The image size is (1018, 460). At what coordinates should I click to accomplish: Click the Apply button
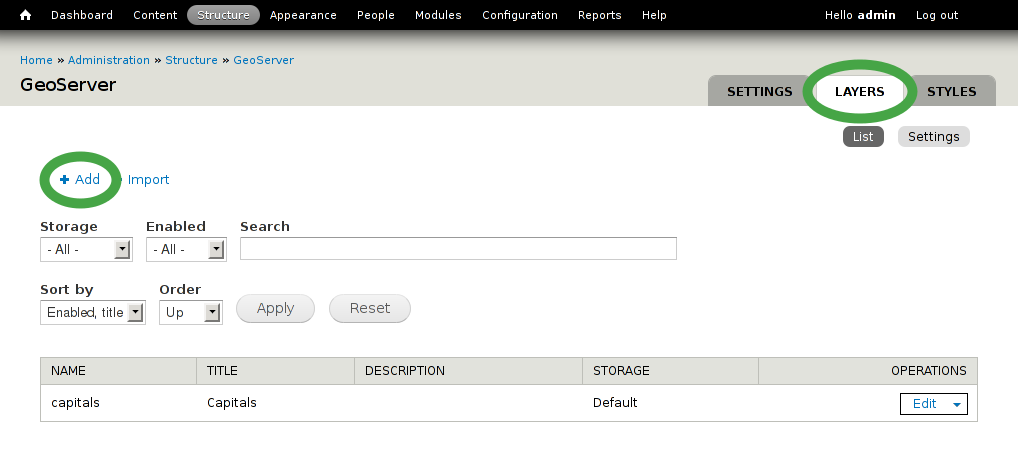point(275,308)
